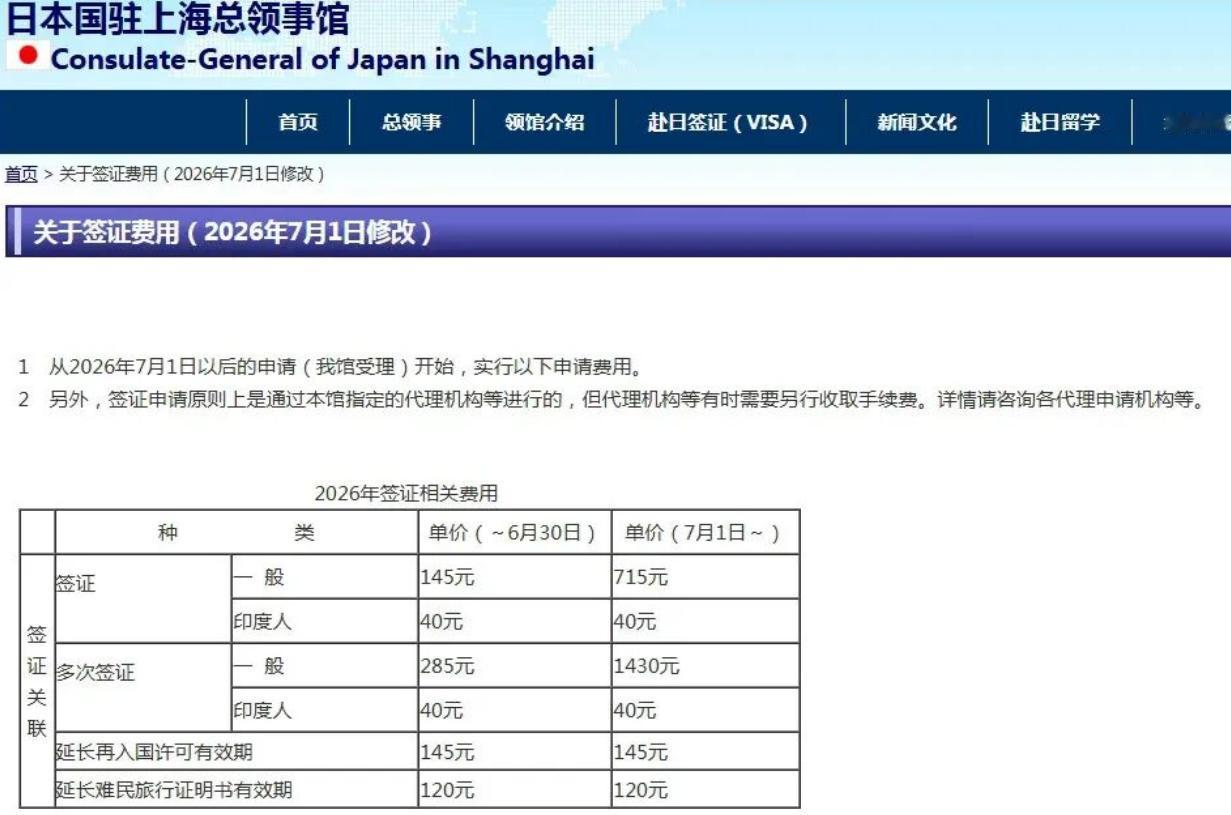Click the 120元 cell under 单价（7月1日～）
This screenshot has height=815, width=1231.
pos(705,790)
